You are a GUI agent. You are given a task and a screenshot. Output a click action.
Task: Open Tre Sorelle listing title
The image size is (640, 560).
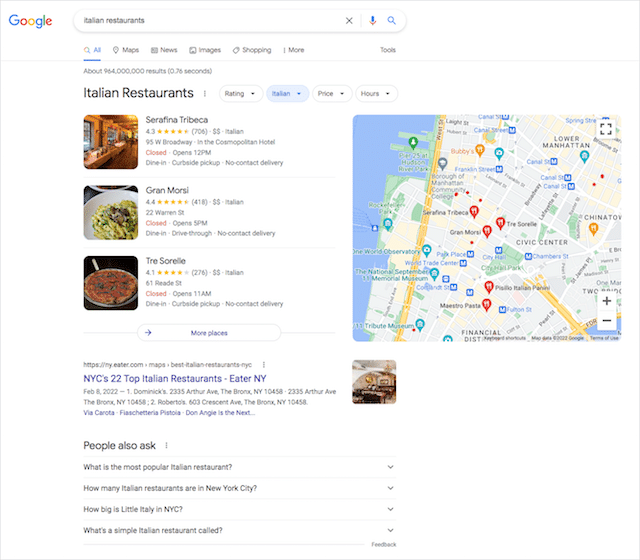tap(165, 261)
